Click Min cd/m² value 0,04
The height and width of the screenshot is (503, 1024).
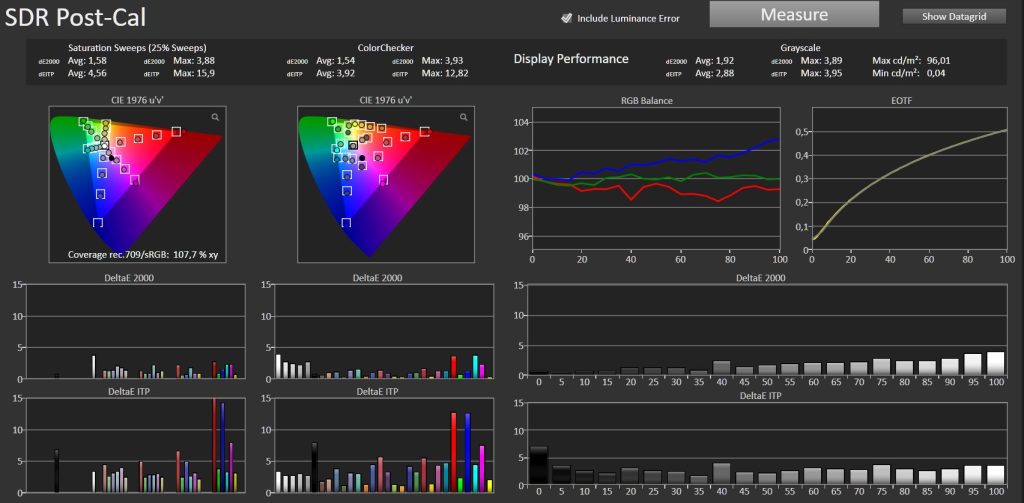[936, 73]
